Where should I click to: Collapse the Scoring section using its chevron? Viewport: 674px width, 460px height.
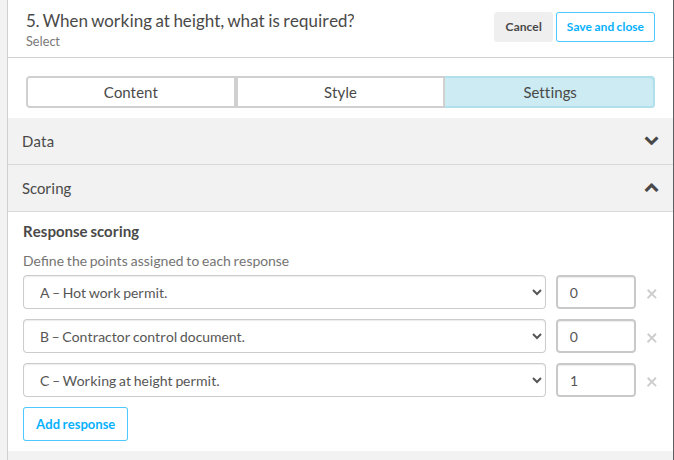tap(651, 188)
